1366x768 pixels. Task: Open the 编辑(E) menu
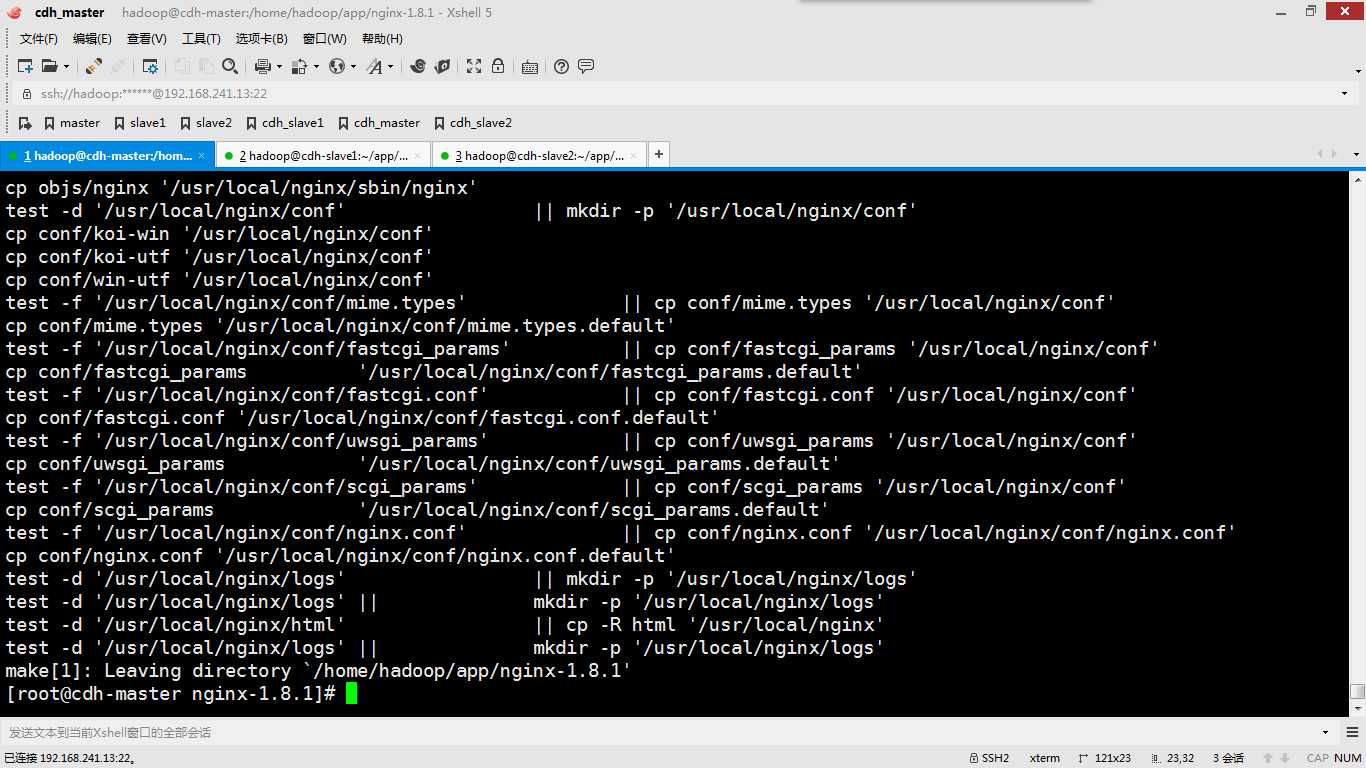point(92,39)
